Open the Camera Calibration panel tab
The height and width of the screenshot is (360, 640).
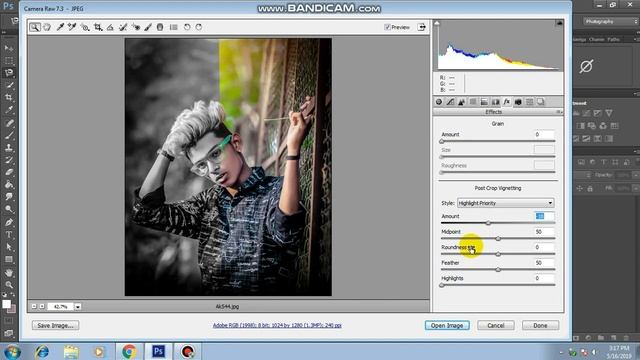[x=518, y=102]
